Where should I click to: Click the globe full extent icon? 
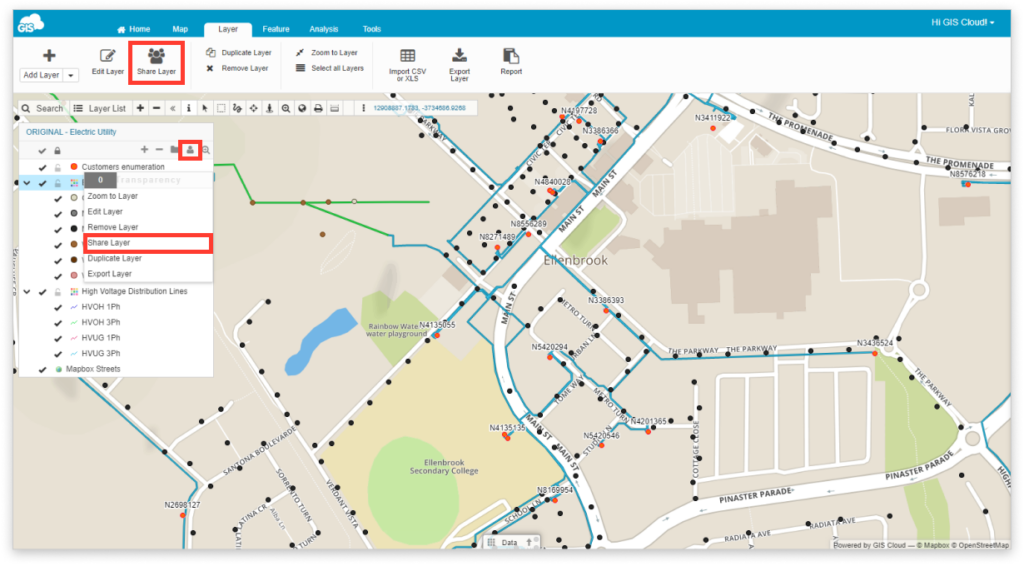(x=302, y=108)
